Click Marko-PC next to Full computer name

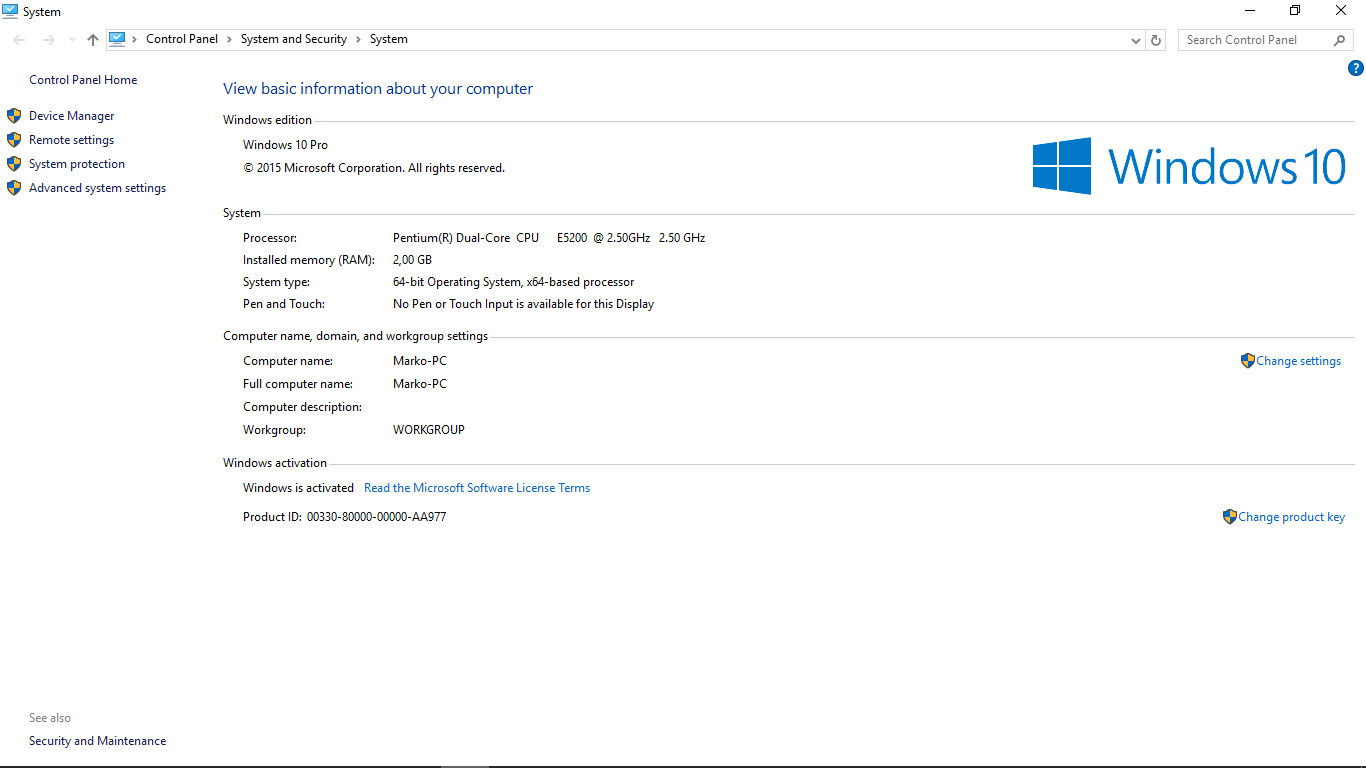(420, 384)
